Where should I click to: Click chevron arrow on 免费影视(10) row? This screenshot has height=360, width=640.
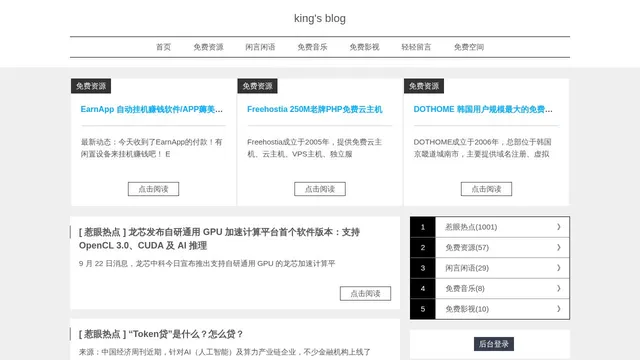559,309
